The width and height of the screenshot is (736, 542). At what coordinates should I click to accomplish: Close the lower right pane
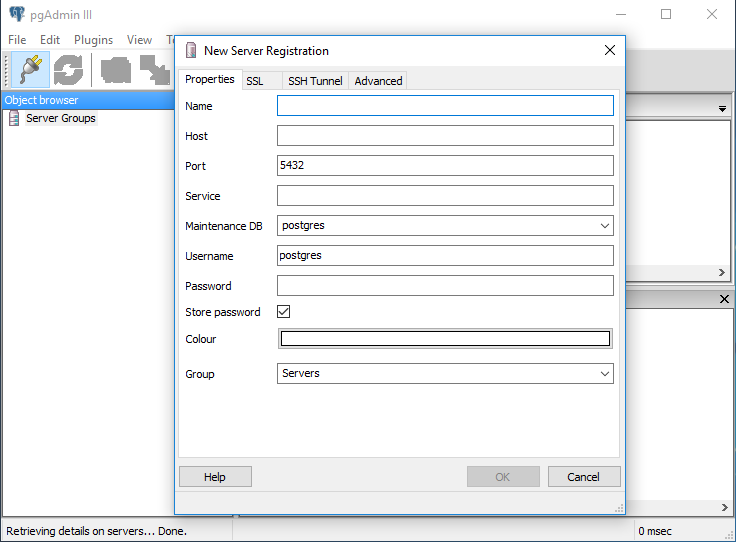(724, 299)
